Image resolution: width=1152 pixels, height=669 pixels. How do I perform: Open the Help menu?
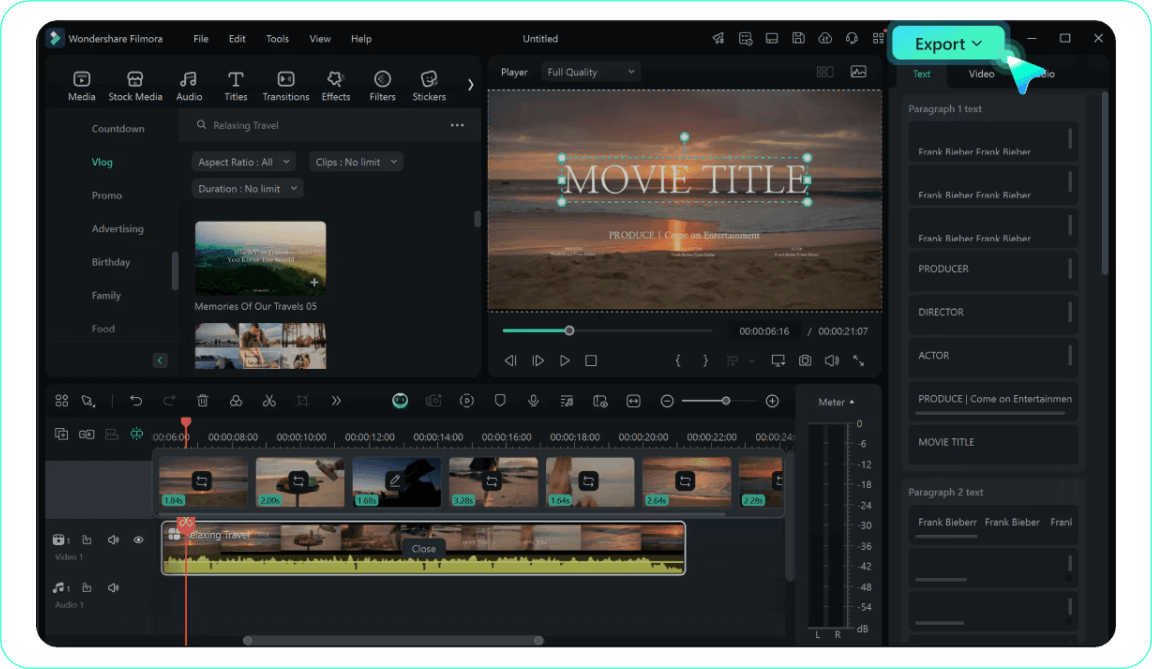[x=361, y=39]
